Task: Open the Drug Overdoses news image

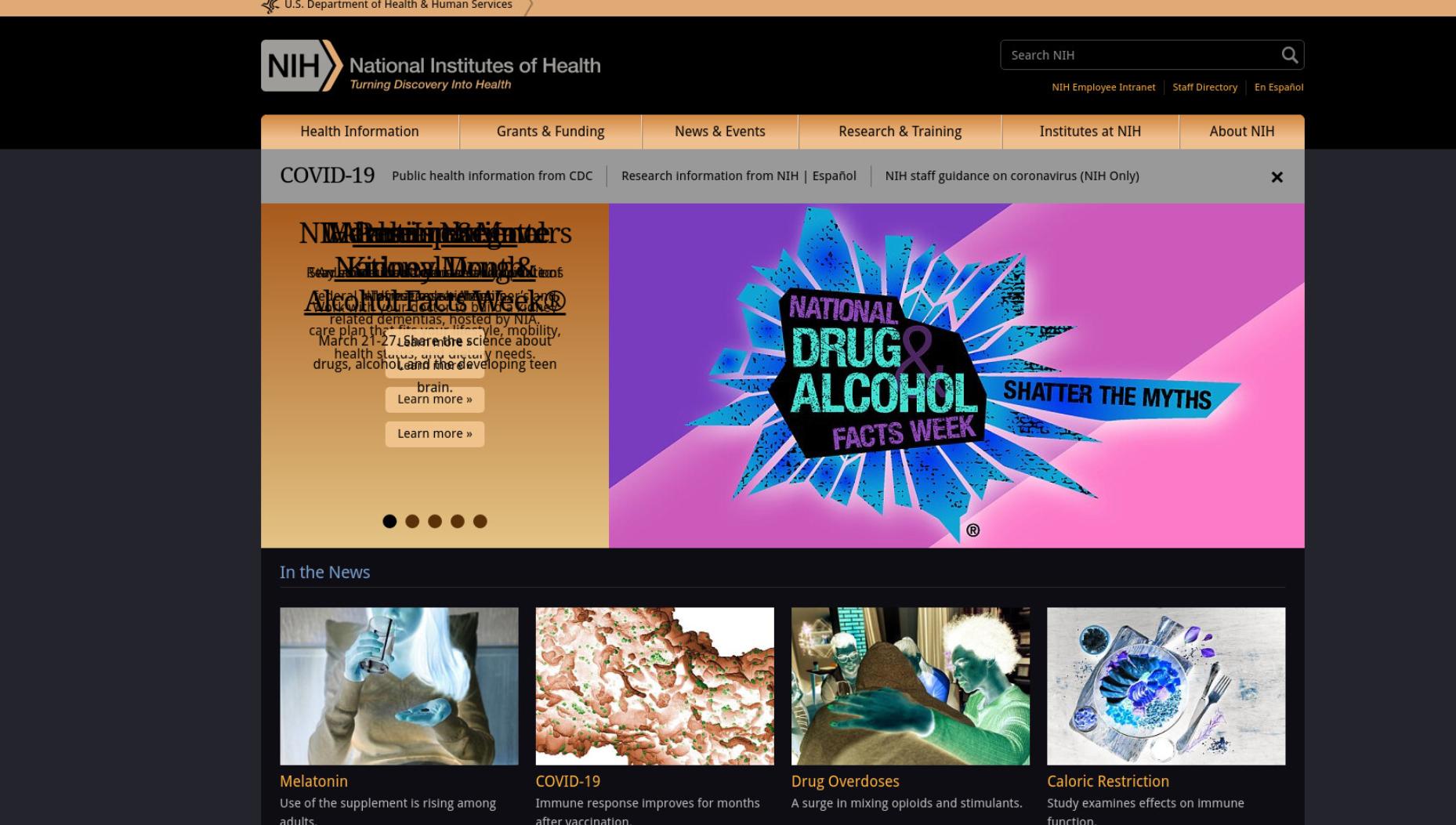Action: coord(911,686)
